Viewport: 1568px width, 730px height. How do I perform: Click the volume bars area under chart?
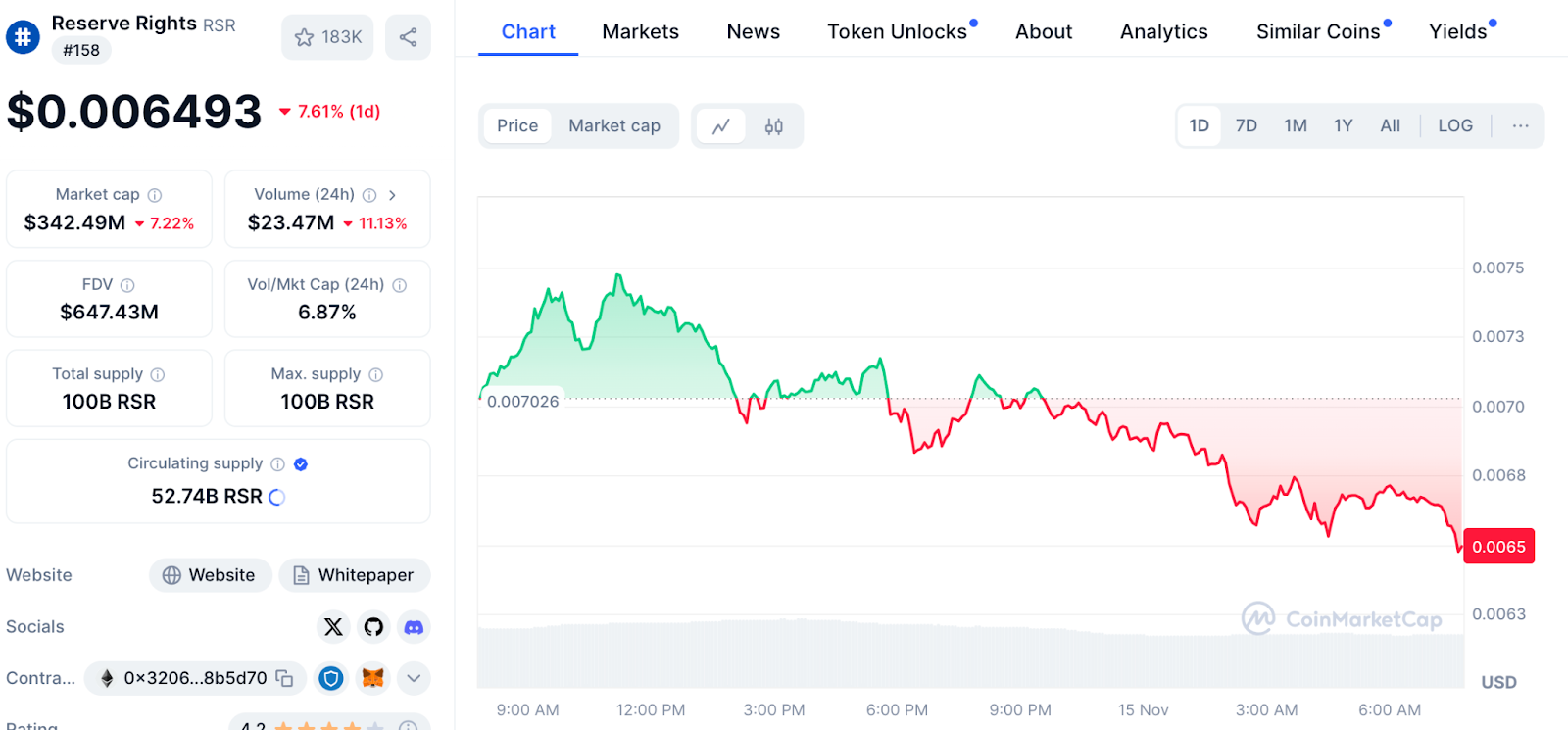click(x=970, y=655)
